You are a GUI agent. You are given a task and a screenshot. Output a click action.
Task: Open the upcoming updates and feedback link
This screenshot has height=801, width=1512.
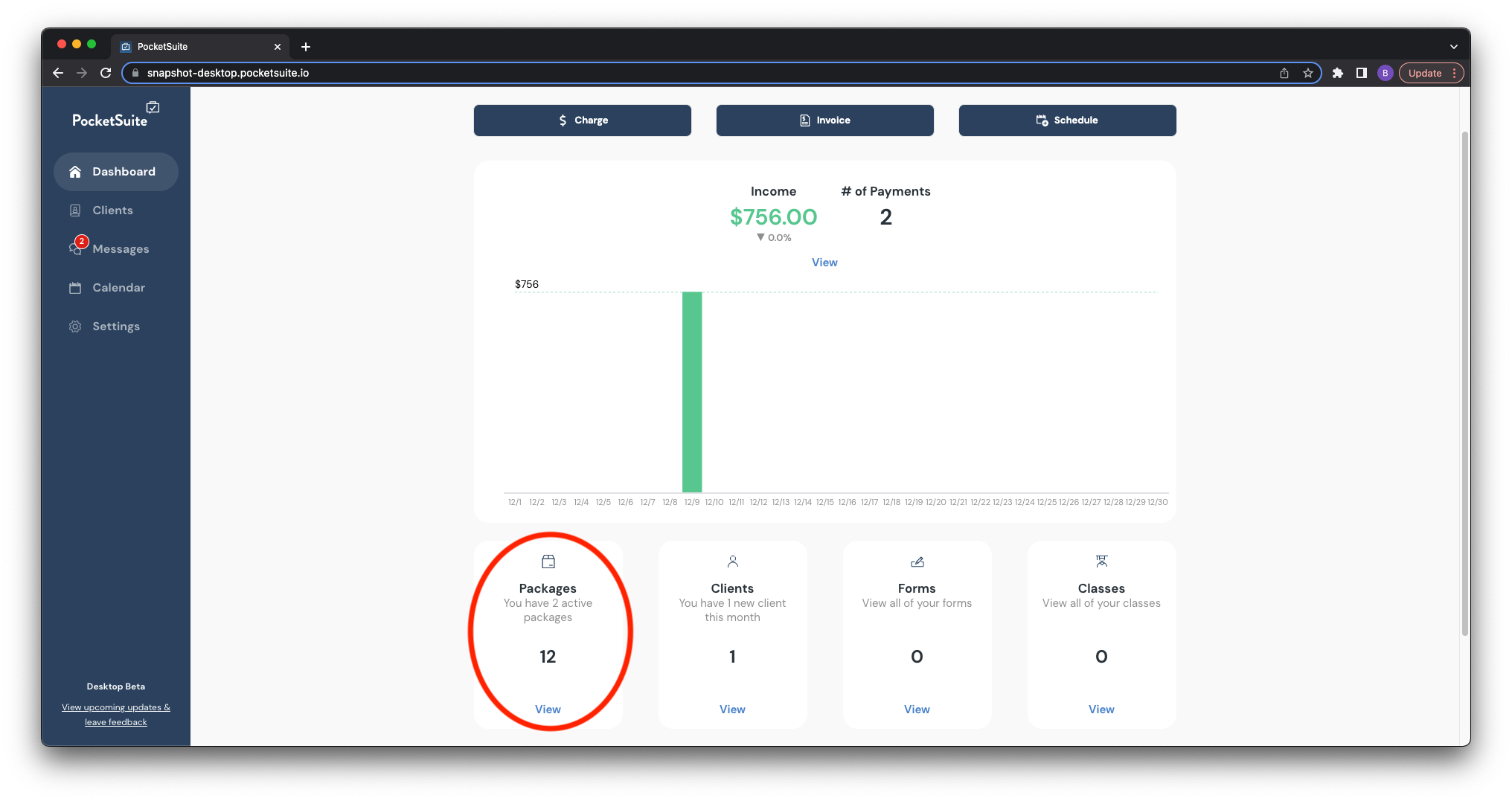[x=116, y=715]
